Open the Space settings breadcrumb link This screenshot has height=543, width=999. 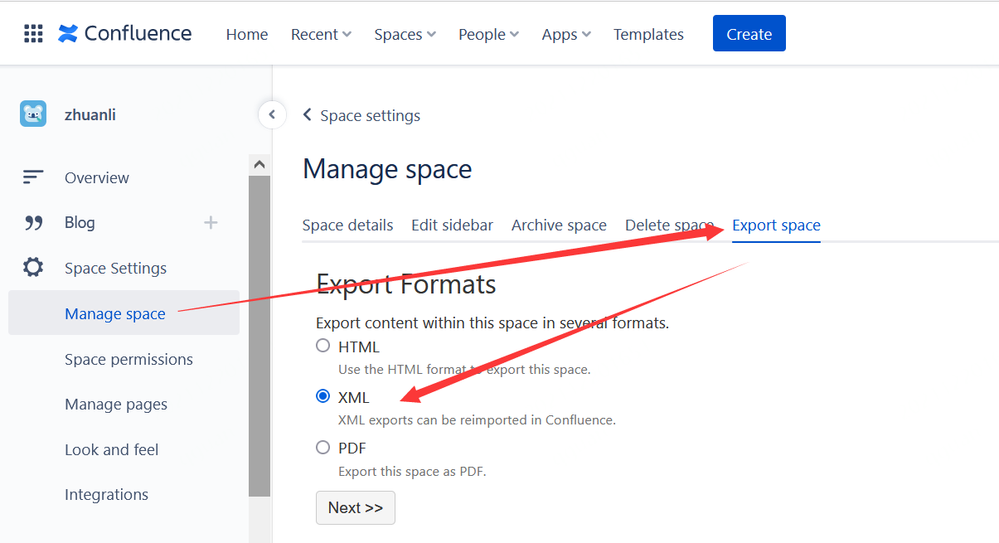pyautogui.click(x=370, y=115)
